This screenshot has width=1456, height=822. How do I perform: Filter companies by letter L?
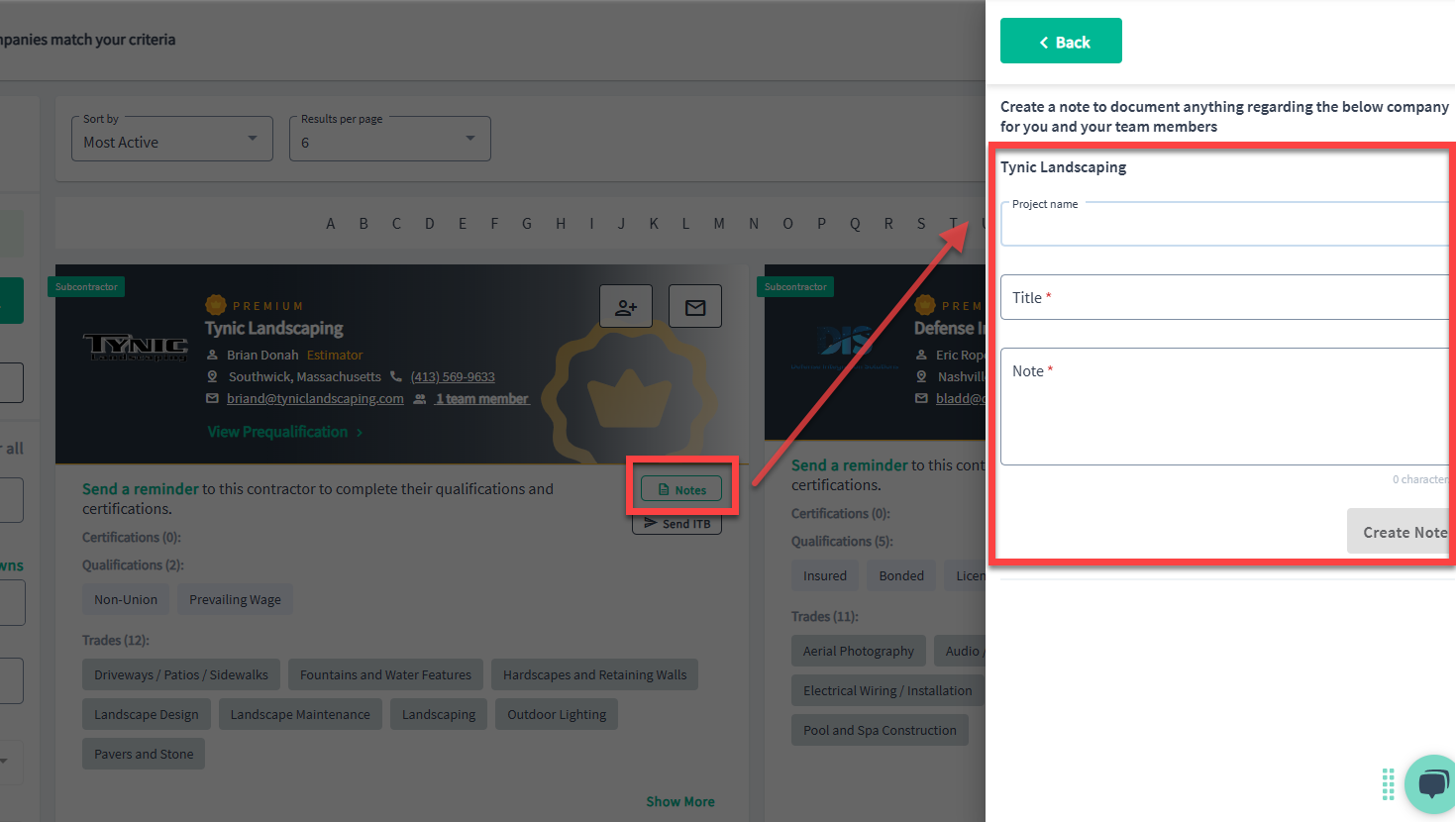click(685, 224)
